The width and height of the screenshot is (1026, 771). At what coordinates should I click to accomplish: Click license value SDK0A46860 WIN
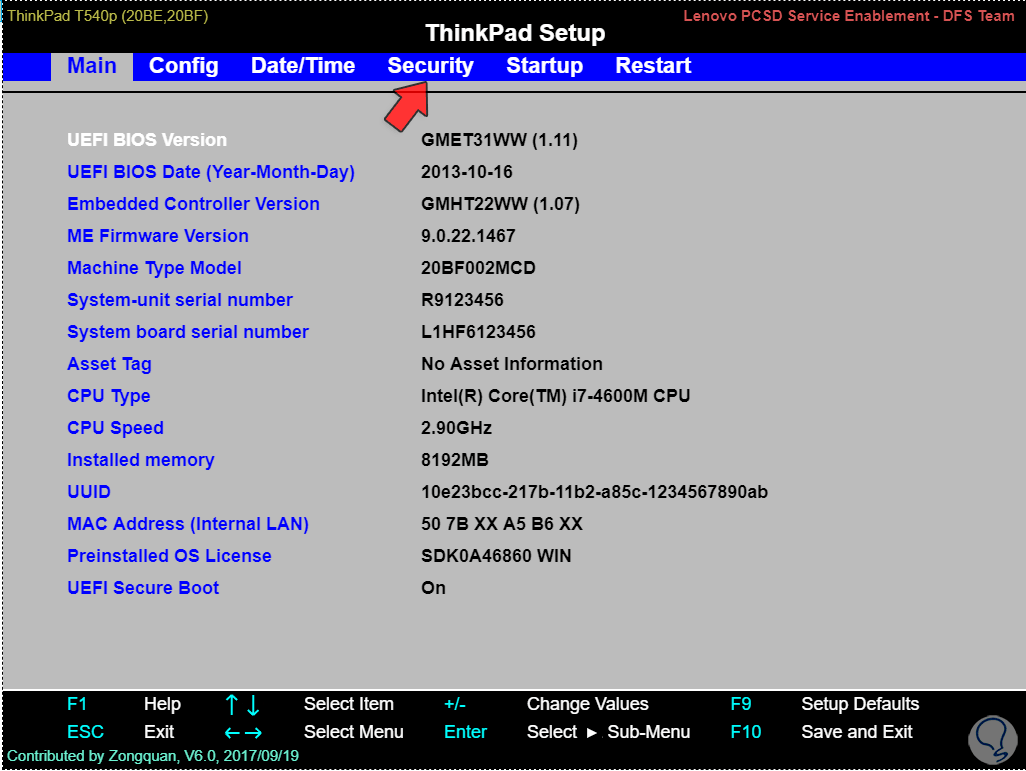496,556
